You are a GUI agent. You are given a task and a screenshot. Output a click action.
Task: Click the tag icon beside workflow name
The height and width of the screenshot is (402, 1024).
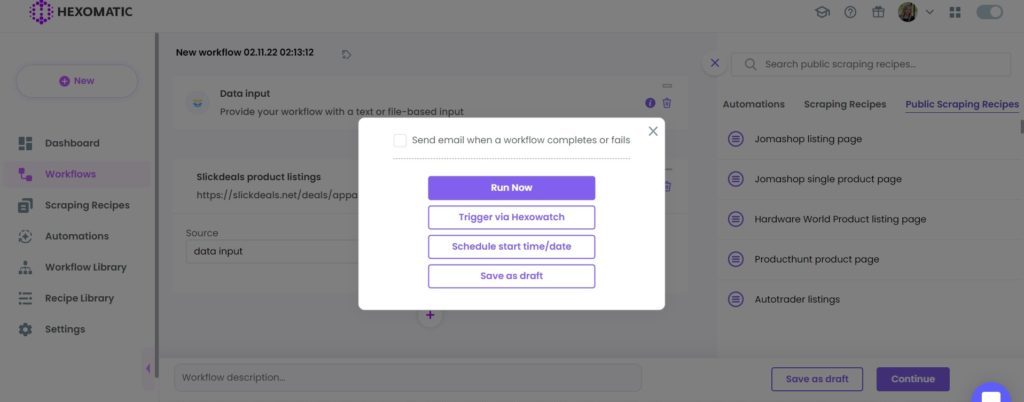click(x=347, y=54)
